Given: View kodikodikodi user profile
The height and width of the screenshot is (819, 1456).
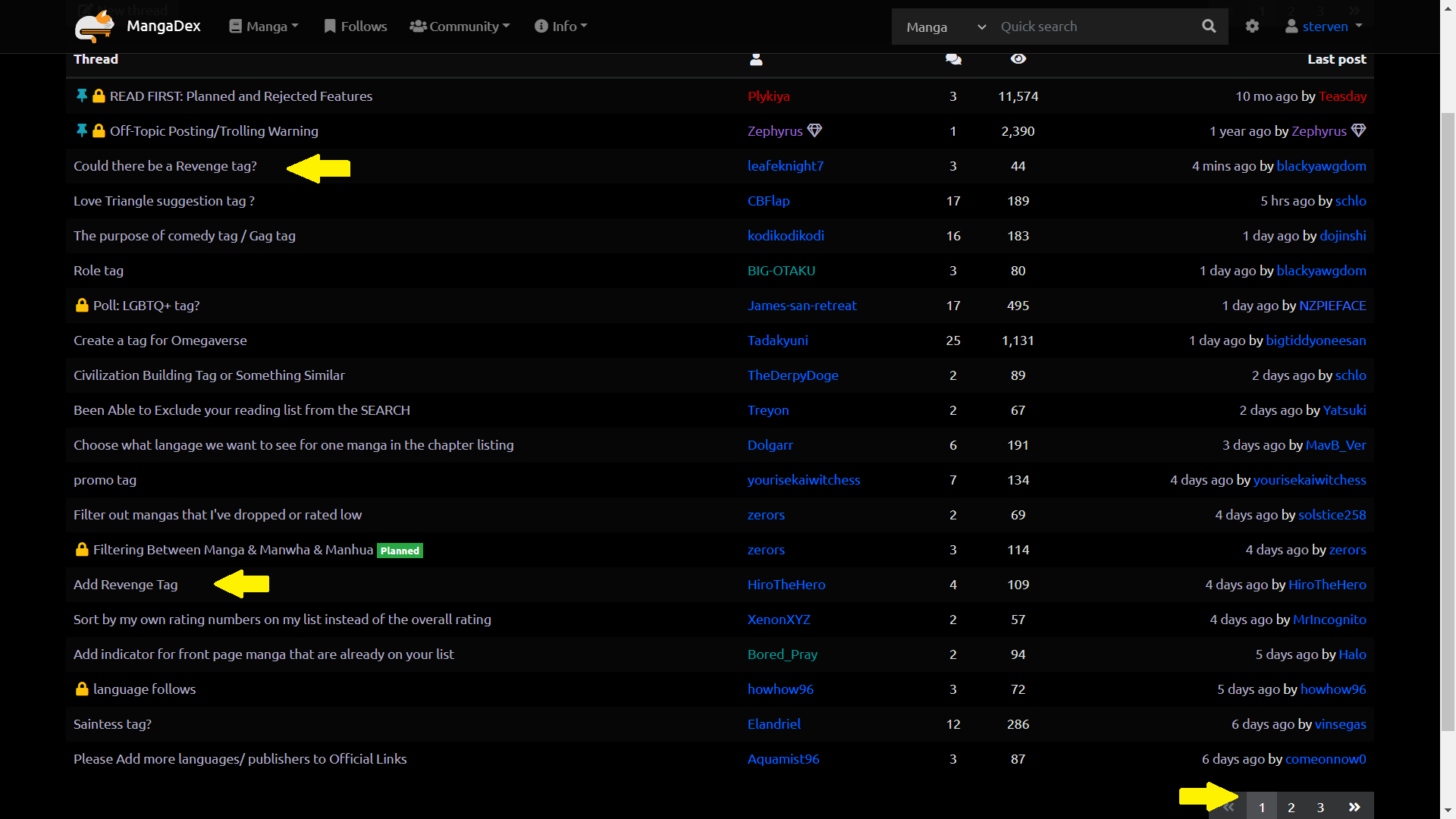Looking at the screenshot, I should tap(786, 236).
